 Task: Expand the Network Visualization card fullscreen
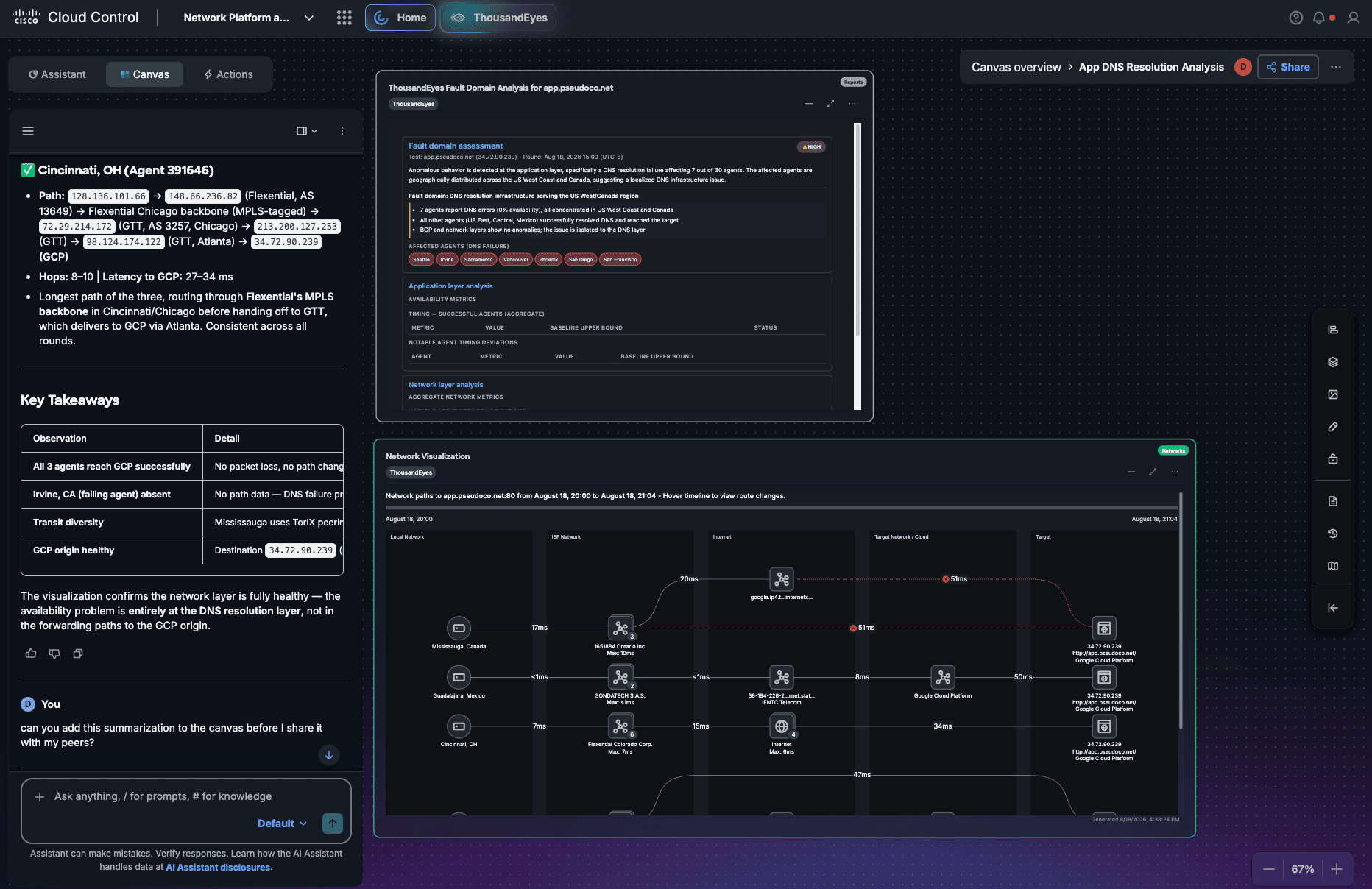point(1153,472)
